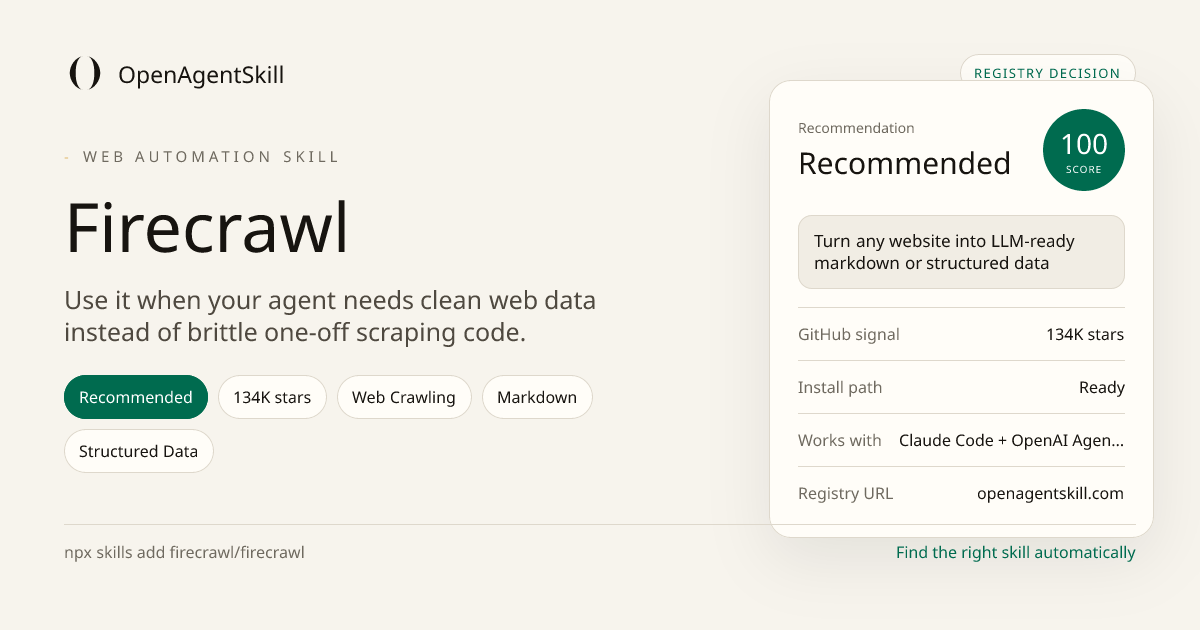1200x630 pixels.
Task: Click the Firecrawl title heading
Action: point(207,229)
